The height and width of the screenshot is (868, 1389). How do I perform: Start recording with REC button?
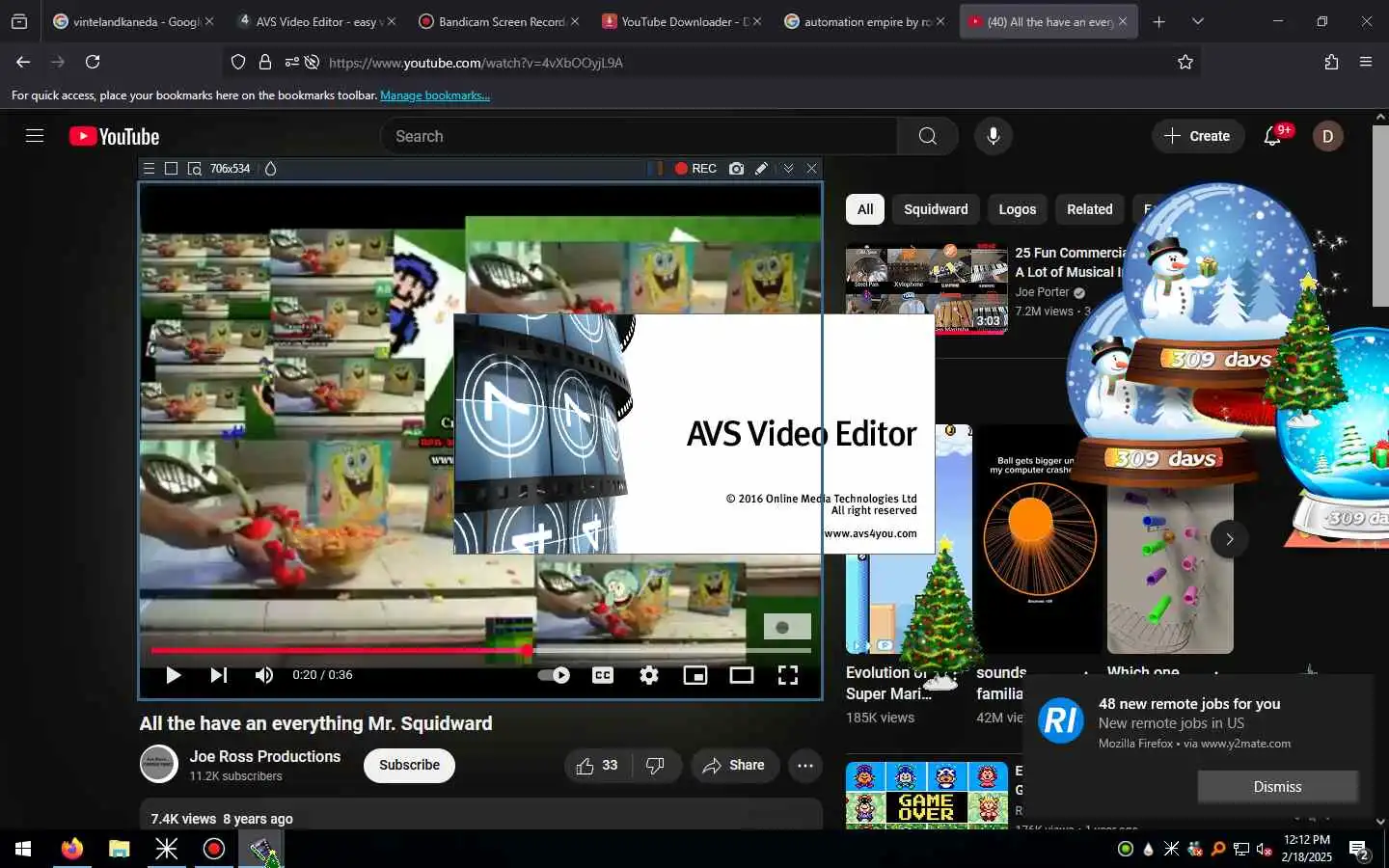tap(695, 168)
